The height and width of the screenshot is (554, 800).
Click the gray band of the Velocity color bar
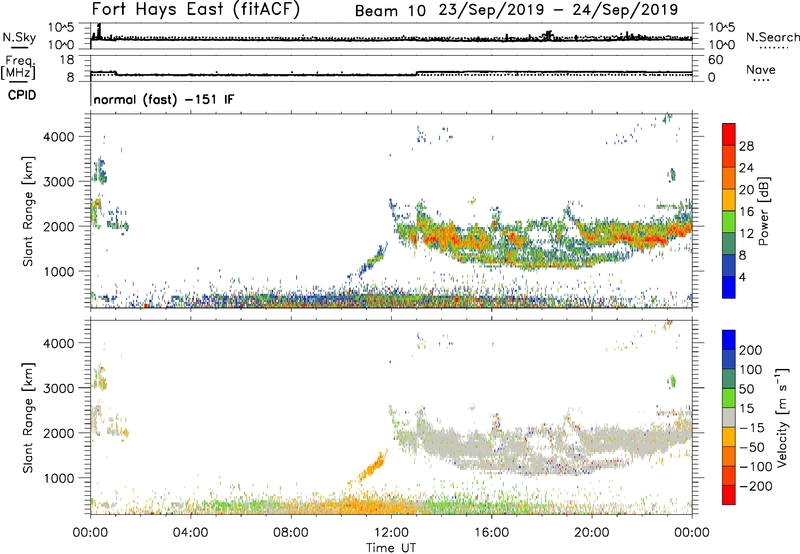729,417
